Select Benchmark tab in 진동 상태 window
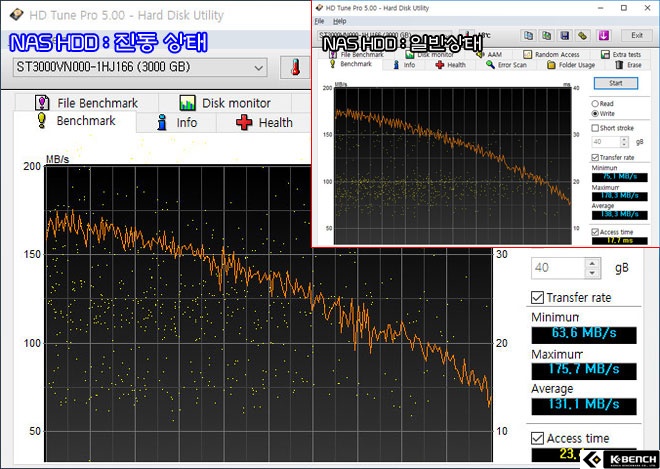660x469 pixels. pyautogui.click(x=75, y=121)
